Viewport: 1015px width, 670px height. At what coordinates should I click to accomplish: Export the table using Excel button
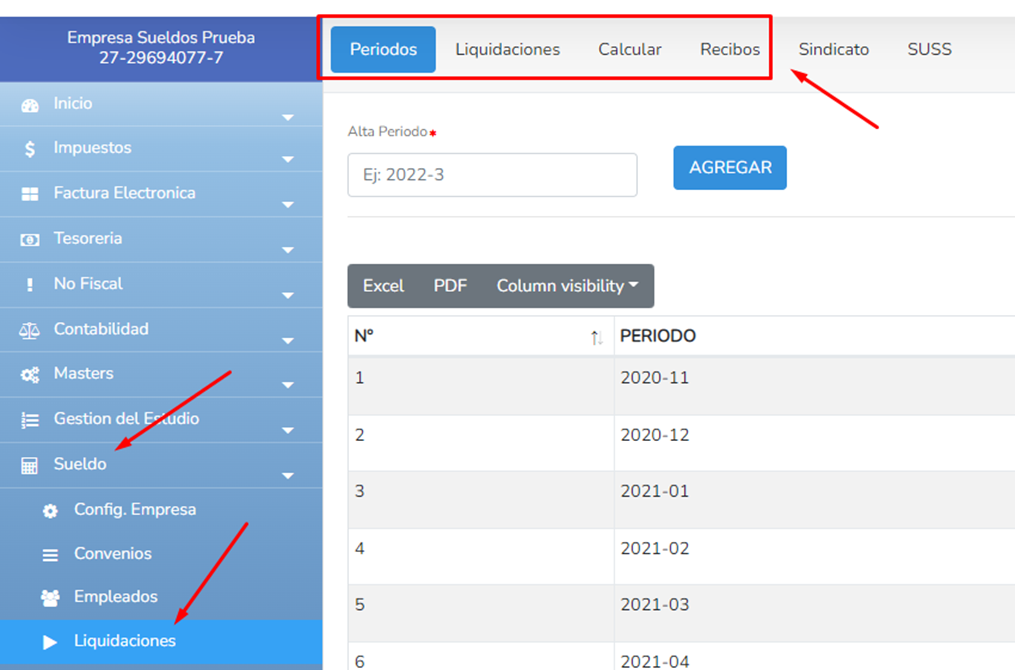[x=383, y=286]
